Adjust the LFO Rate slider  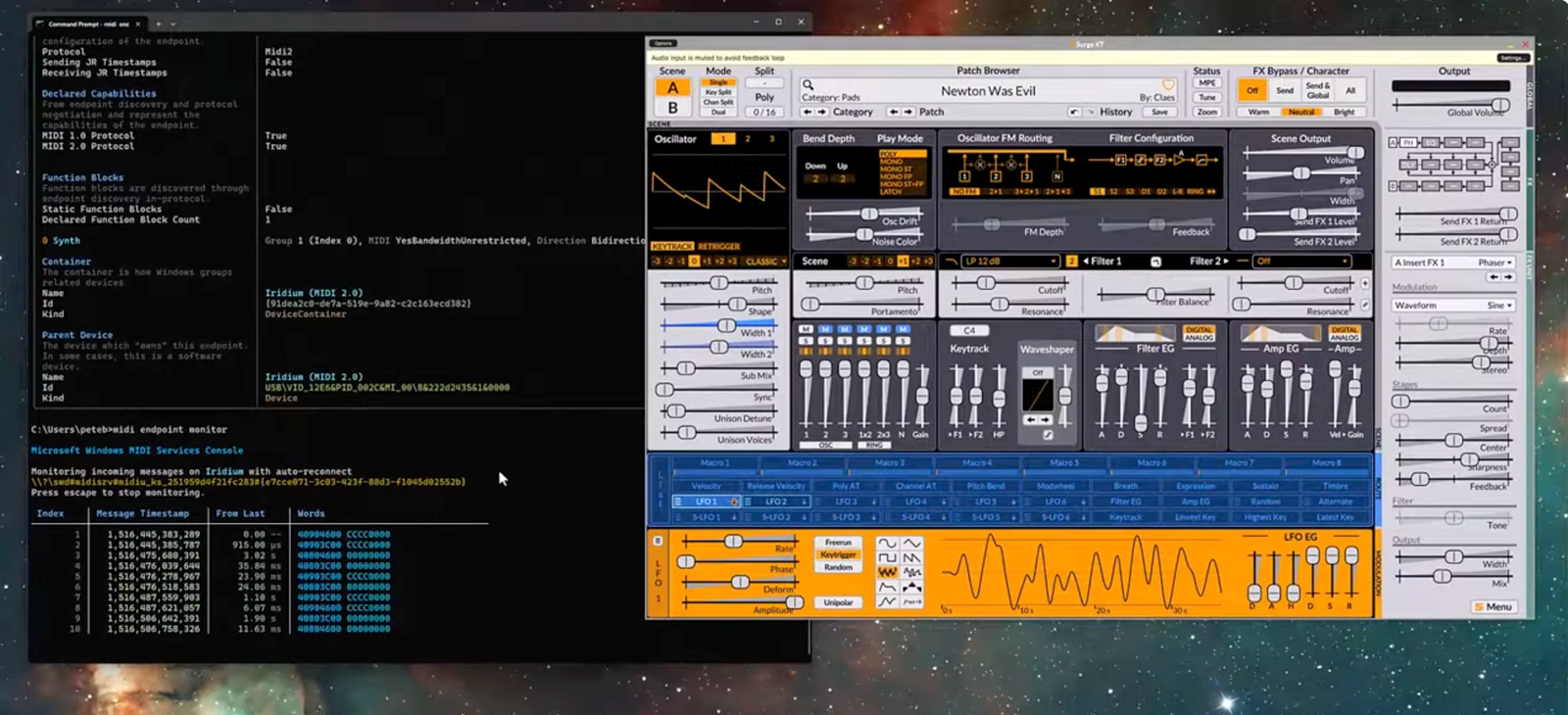click(x=739, y=542)
